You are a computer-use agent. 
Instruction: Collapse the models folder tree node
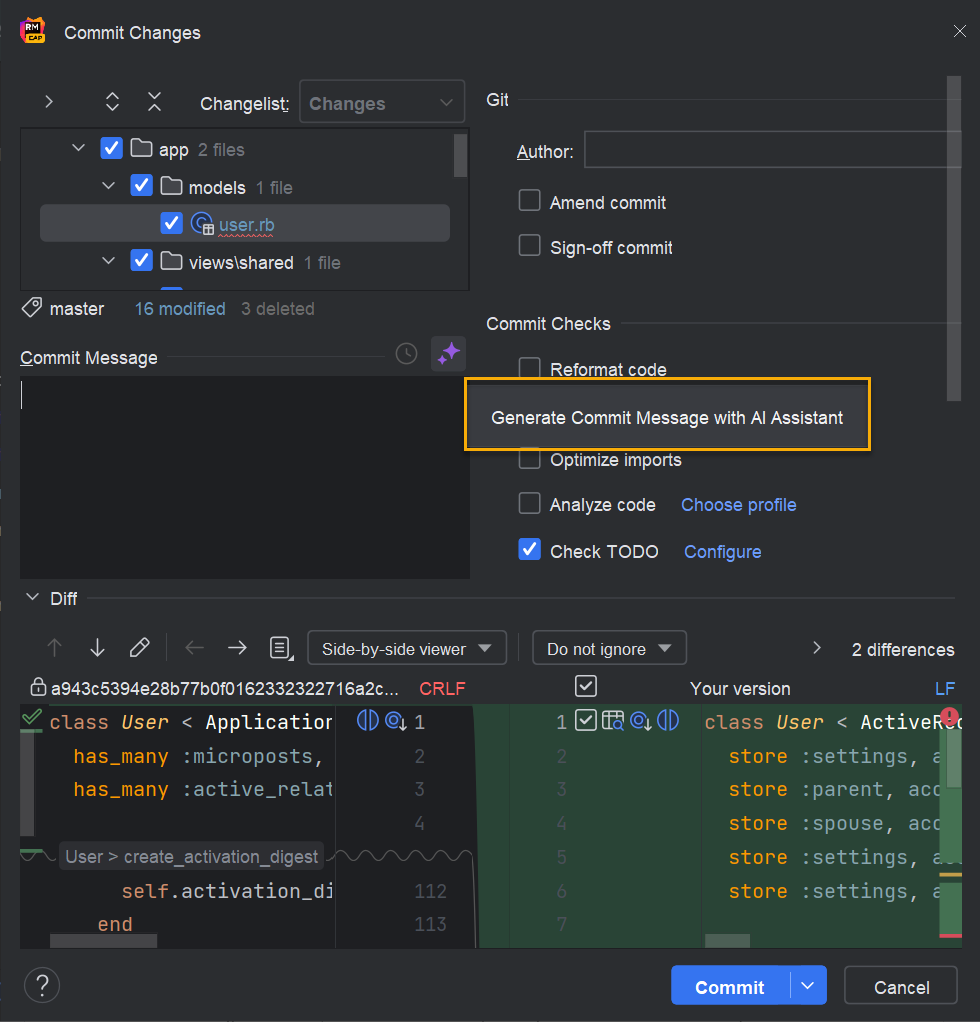109,186
